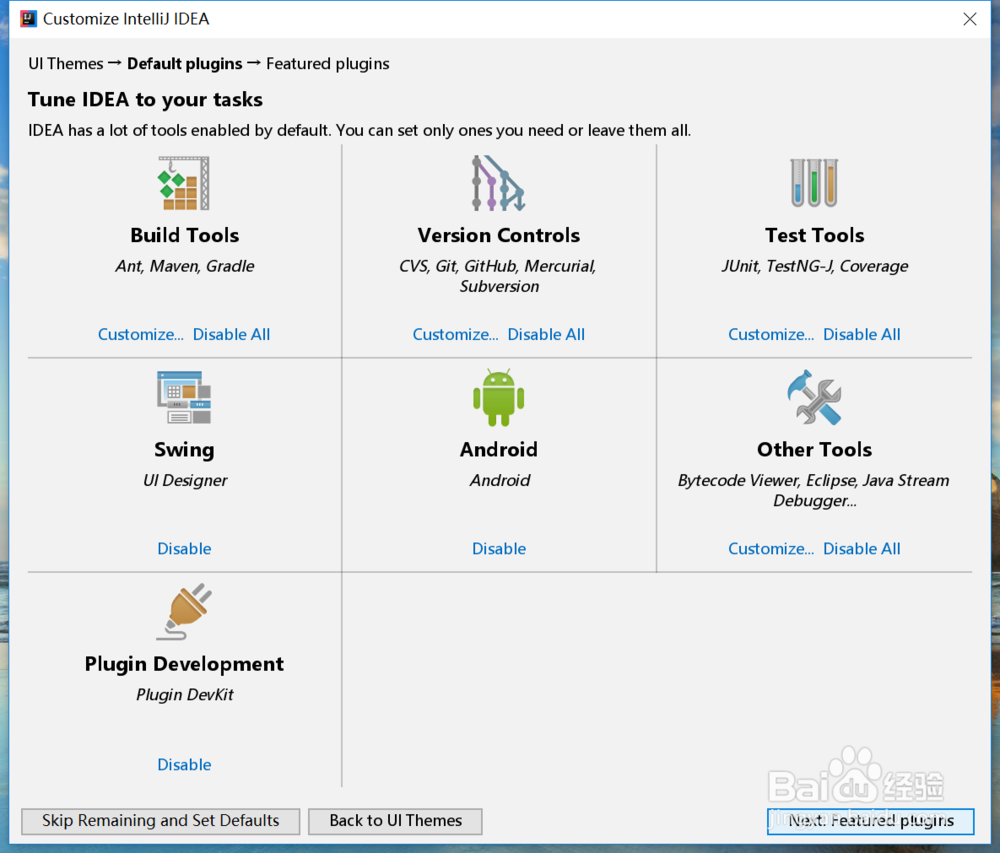Proceed to Next: Featured plugins
Image resolution: width=1000 pixels, height=853 pixels.
(x=871, y=821)
